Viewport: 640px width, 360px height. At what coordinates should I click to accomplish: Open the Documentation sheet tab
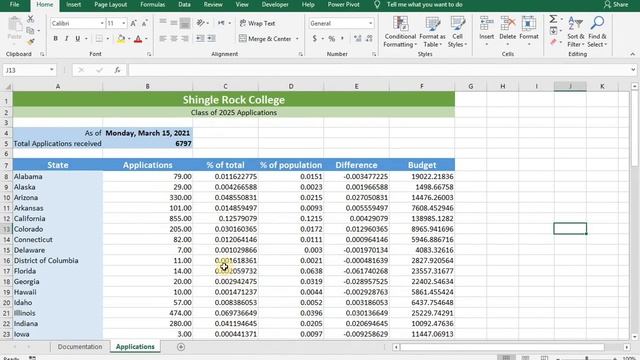80,347
